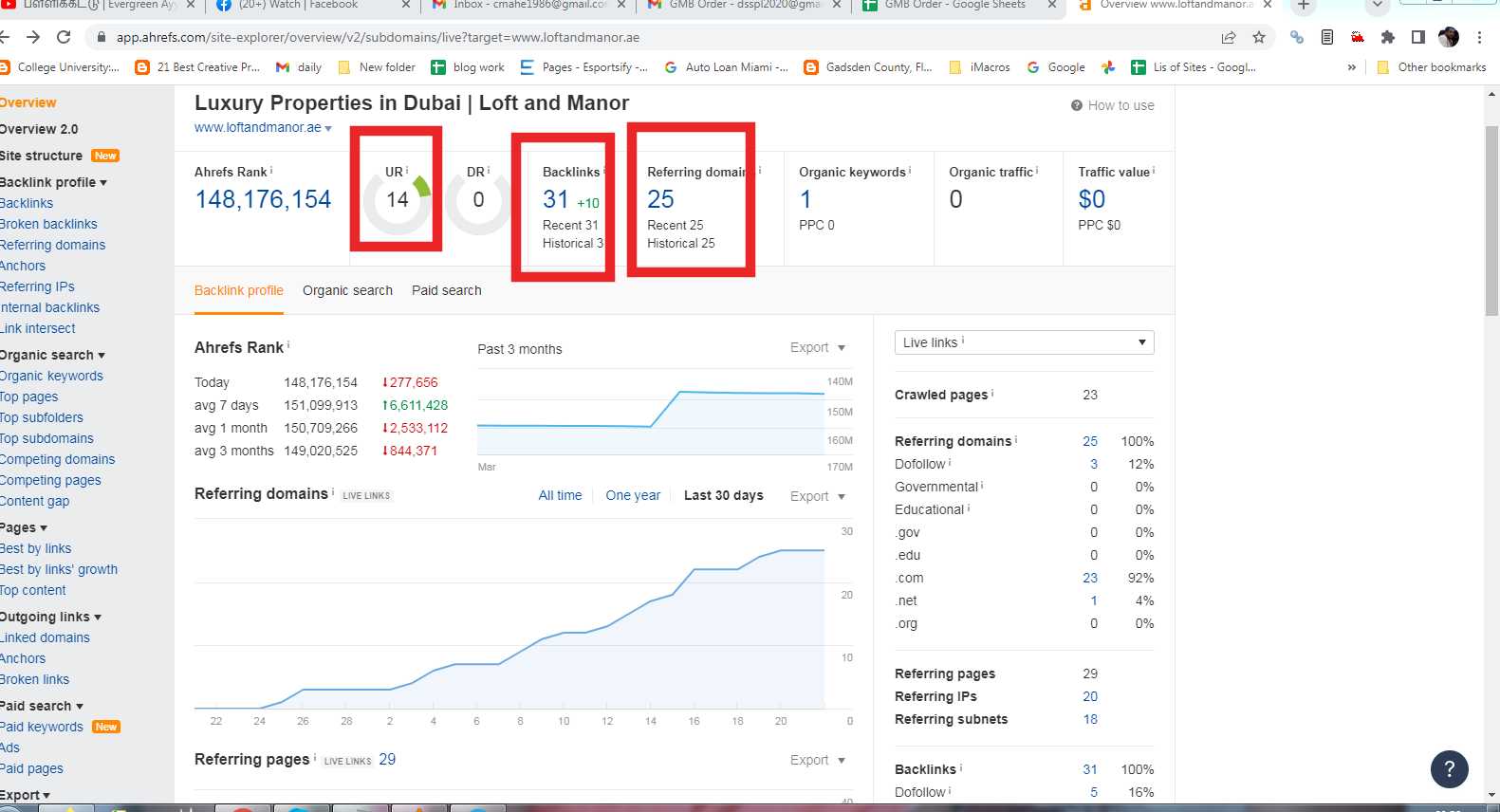
Task: Open Link intersect in sidebar
Action: (x=38, y=328)
